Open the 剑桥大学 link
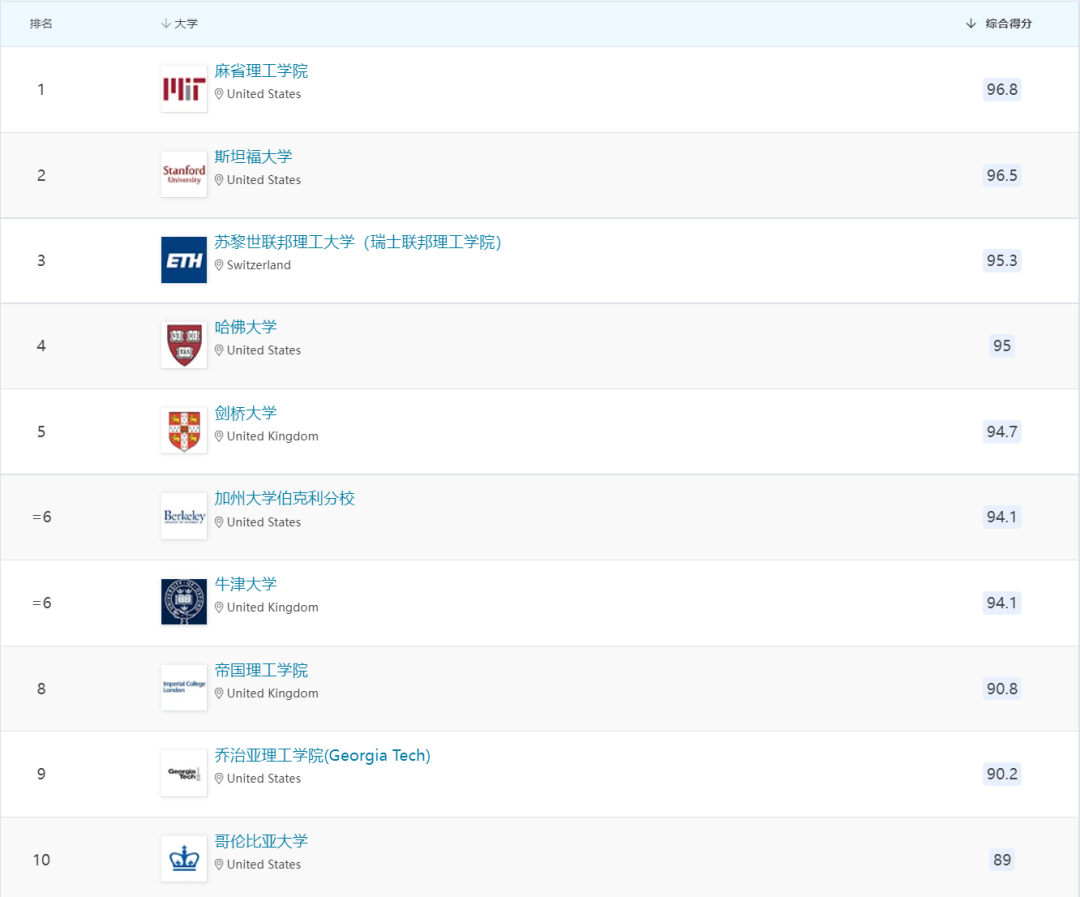 click(x=245, y=413)
